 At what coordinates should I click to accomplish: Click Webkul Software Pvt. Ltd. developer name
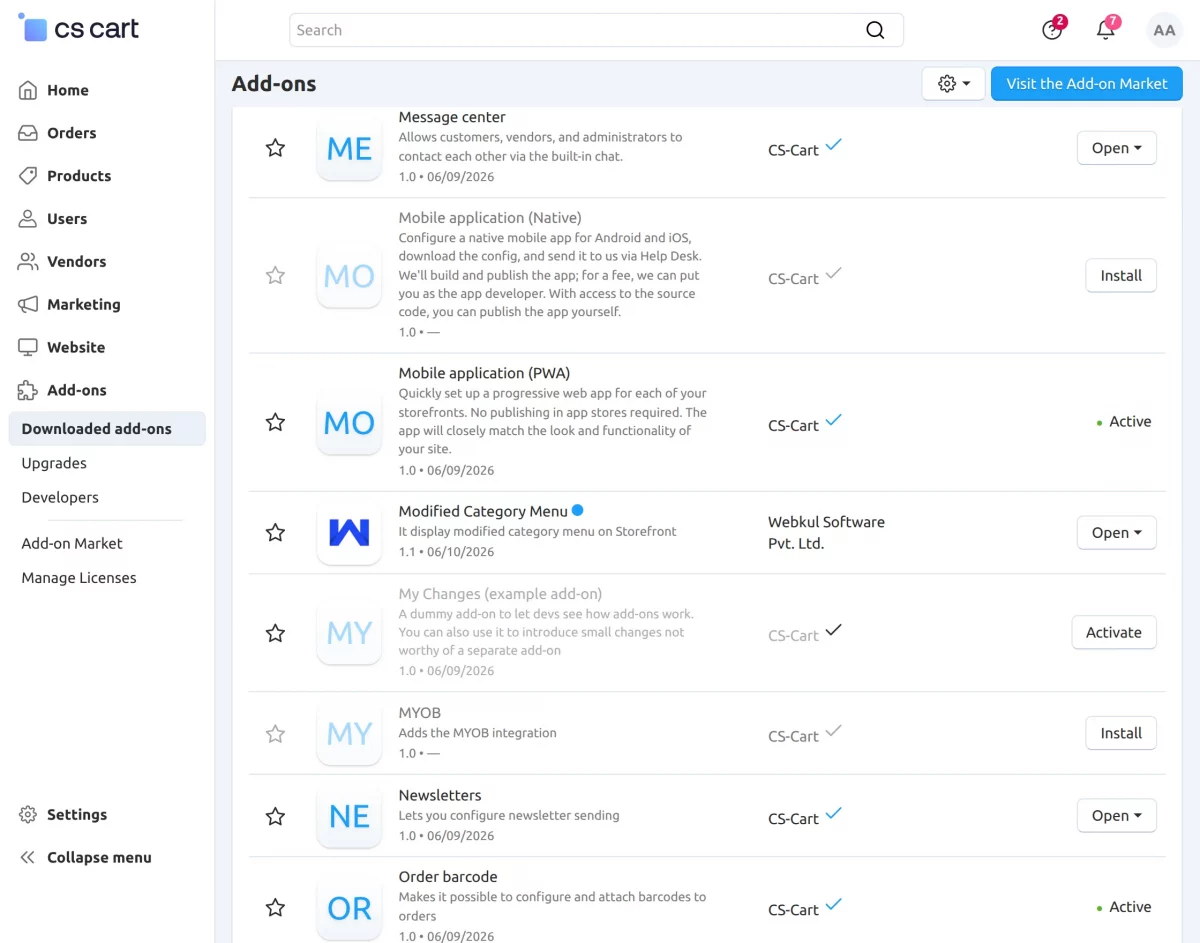pyautogui.click(x=826, y=533)
